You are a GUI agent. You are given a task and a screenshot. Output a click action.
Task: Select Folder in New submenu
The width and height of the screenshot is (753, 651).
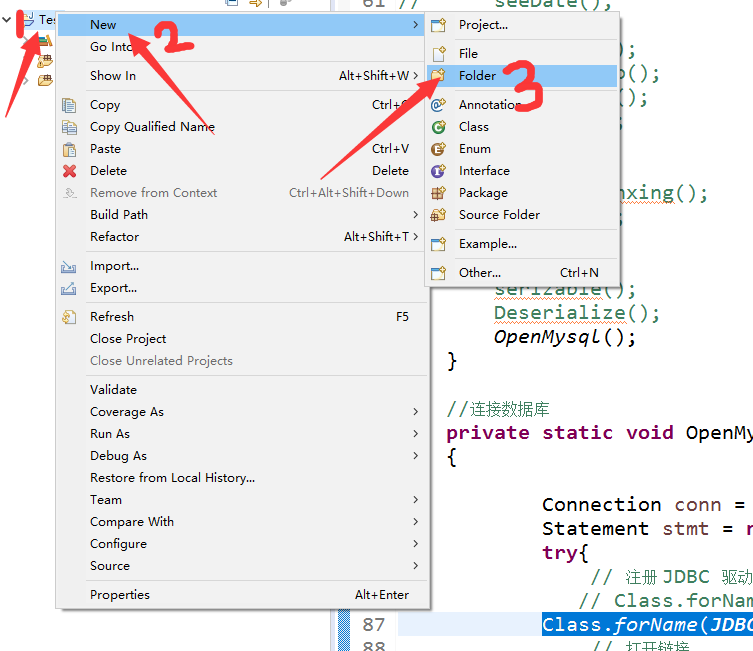coord(522,76)
